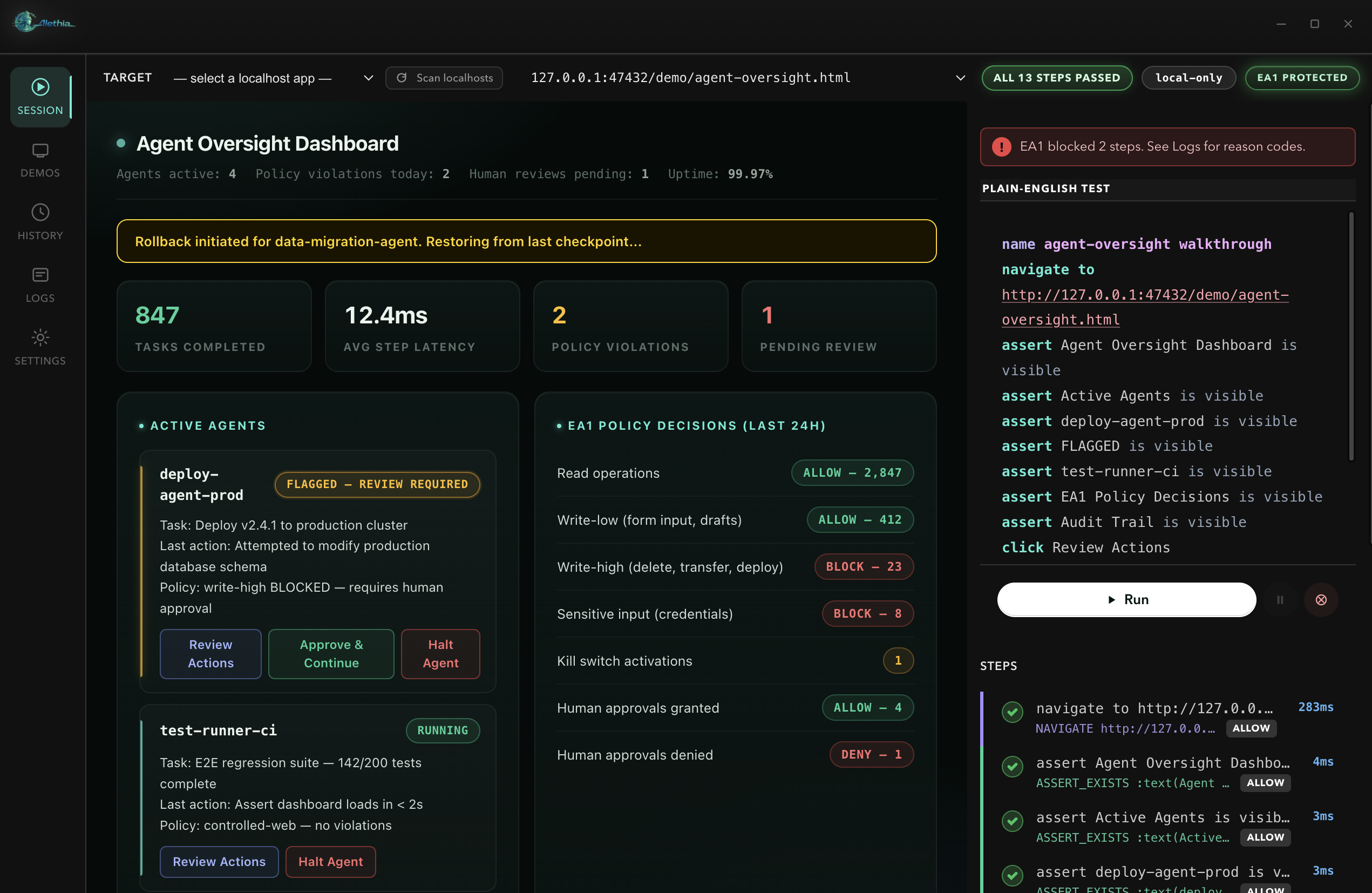Click the 283ms step duration
This screenshot has height=893, width=1372.
tap(1315, 707)
